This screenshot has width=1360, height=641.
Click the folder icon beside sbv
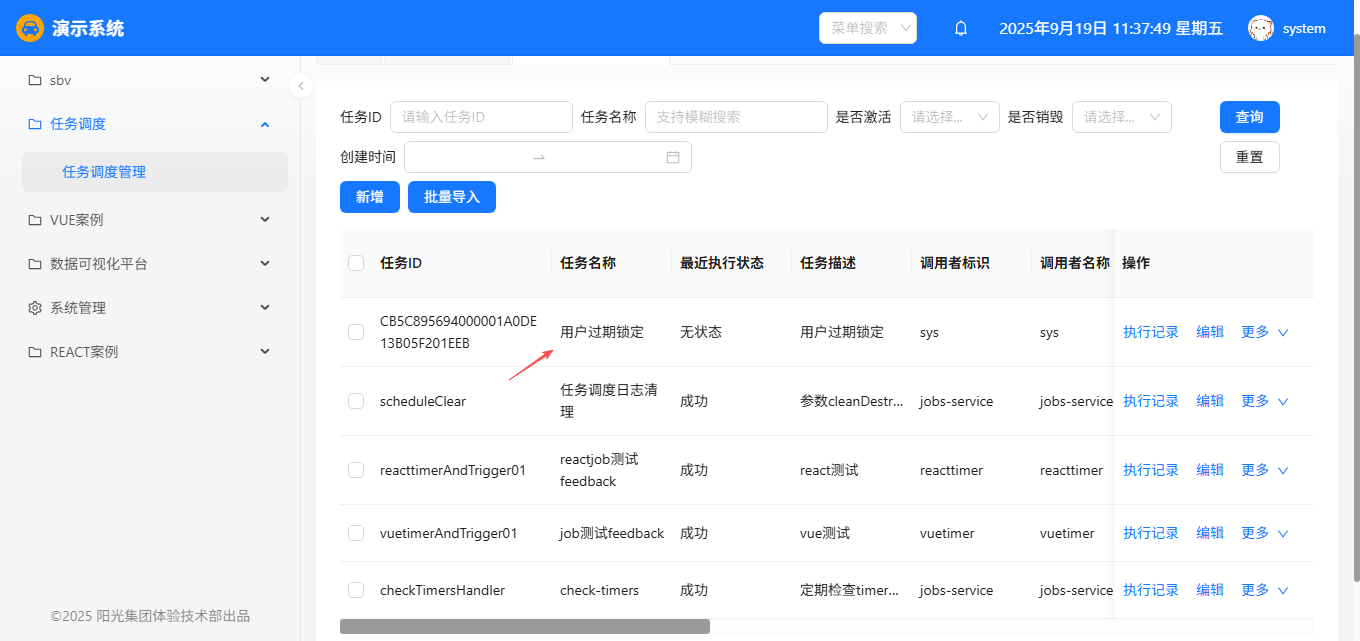[x=35, y=80]
